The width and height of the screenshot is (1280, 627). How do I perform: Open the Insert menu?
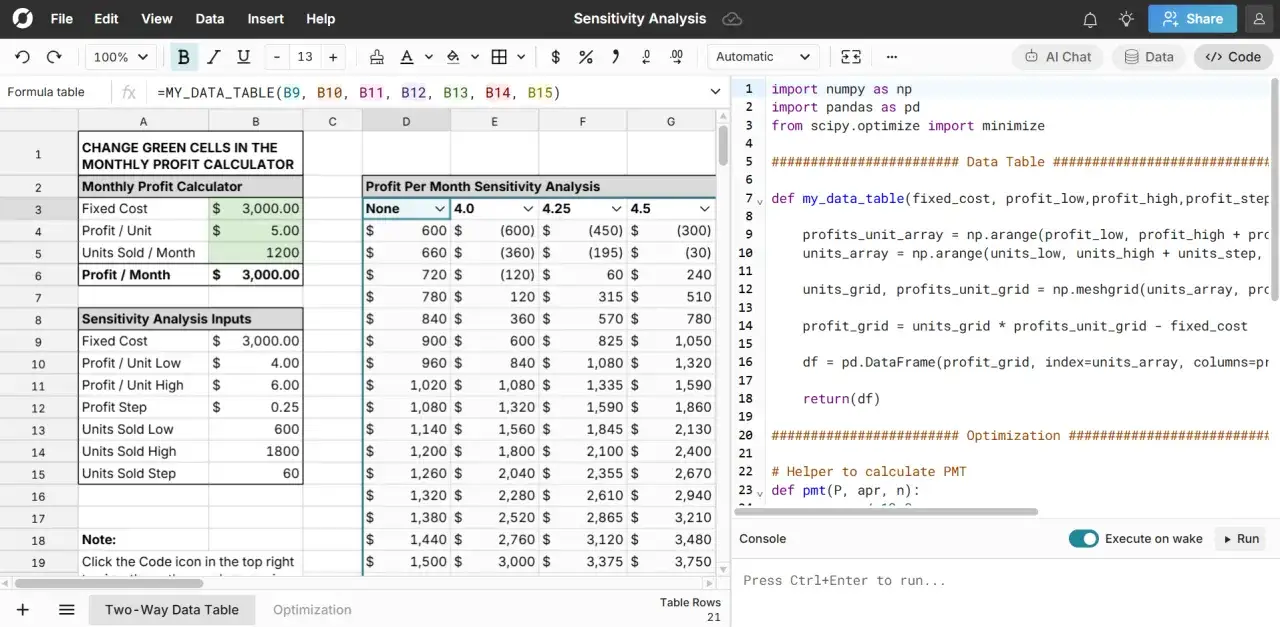click(265, 19)
